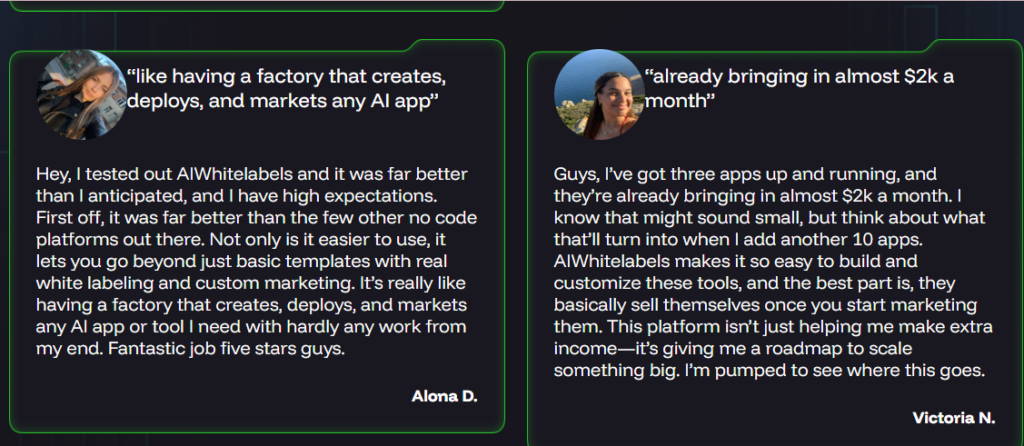
Task: Select the "like having a factory that creates" headline
Action: coord(287,77)
